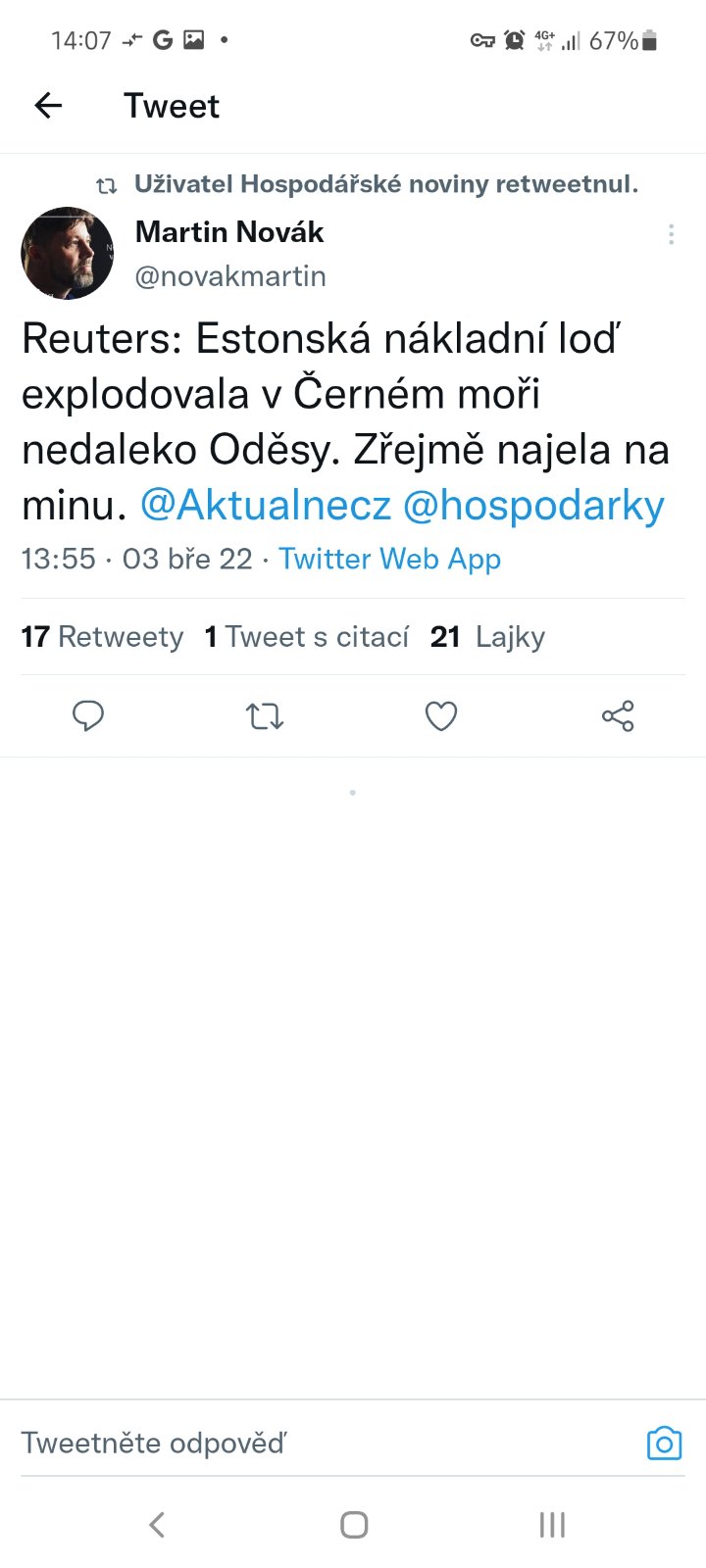View 1 Tweet s citací

click(x=306, y=637)
